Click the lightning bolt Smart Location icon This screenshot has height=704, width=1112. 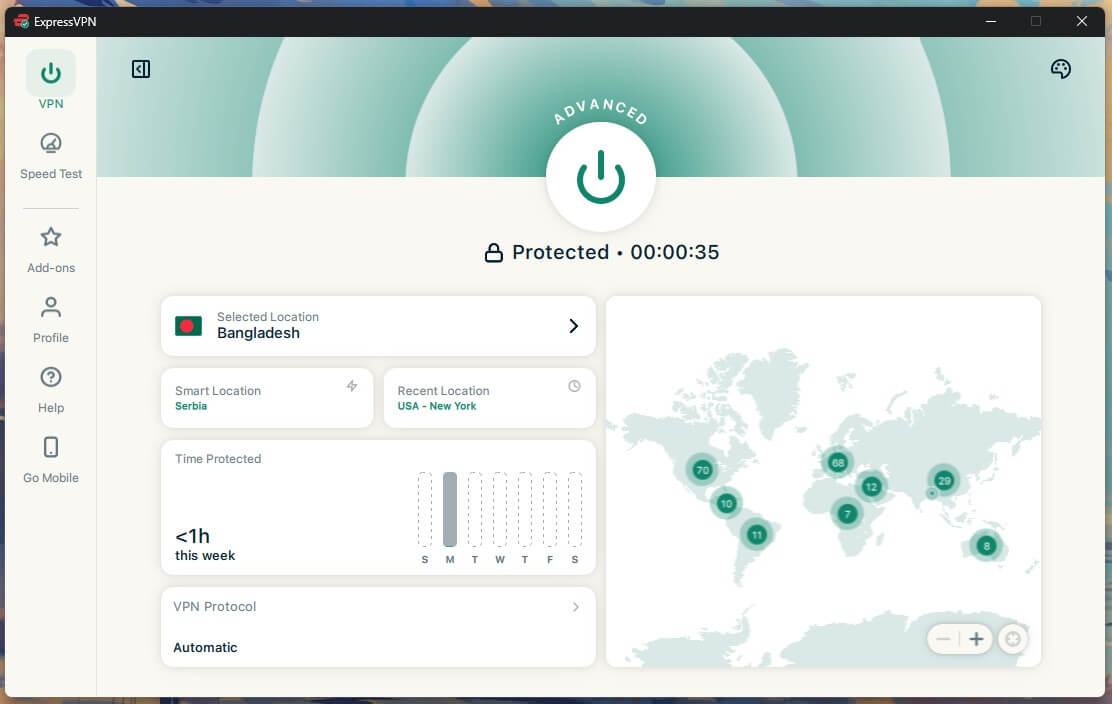(352, 386)
